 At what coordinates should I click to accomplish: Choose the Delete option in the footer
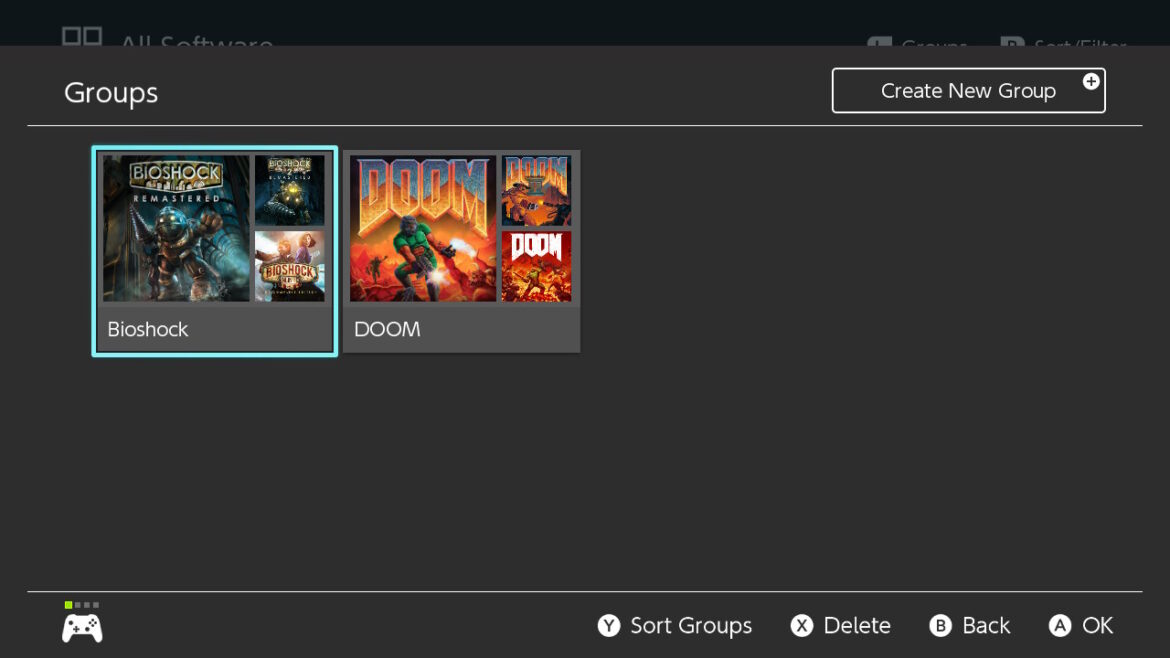click(x=856, y=626)
